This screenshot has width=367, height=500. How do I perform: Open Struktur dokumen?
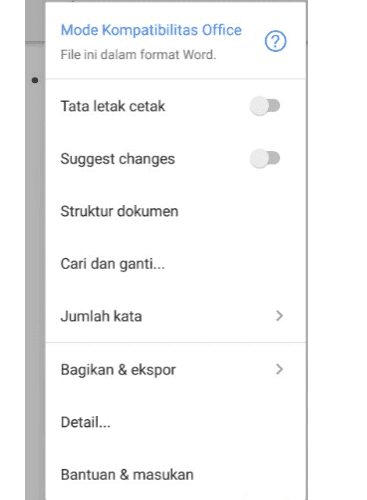[x=176, y=211]
